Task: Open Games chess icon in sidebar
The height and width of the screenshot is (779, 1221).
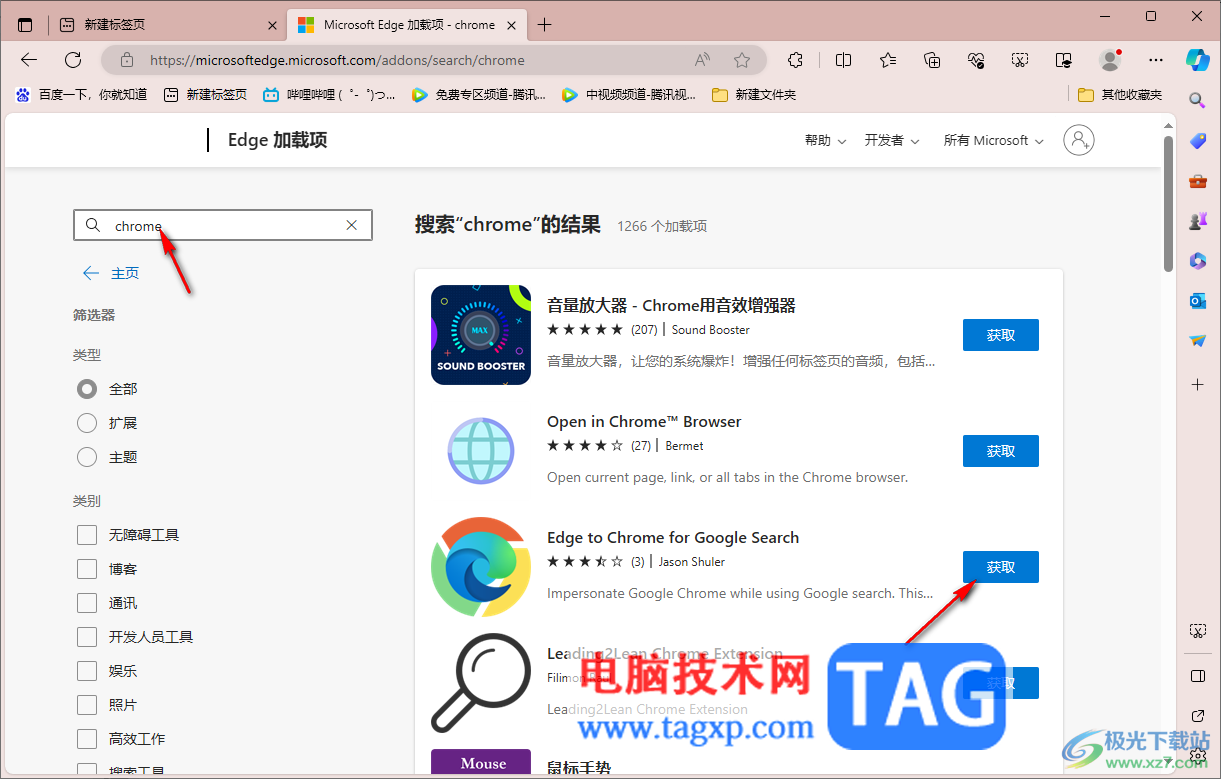Action: point(1198,221)
